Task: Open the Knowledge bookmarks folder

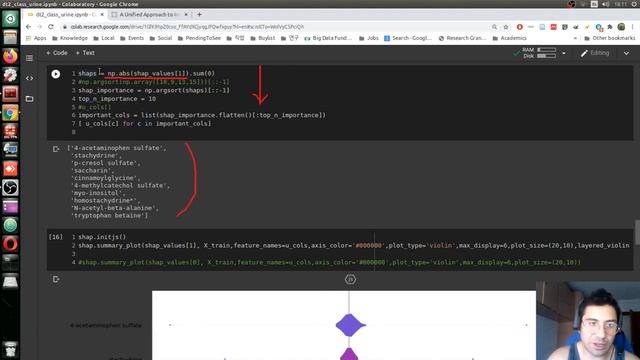Action: [x=70, y=38]
